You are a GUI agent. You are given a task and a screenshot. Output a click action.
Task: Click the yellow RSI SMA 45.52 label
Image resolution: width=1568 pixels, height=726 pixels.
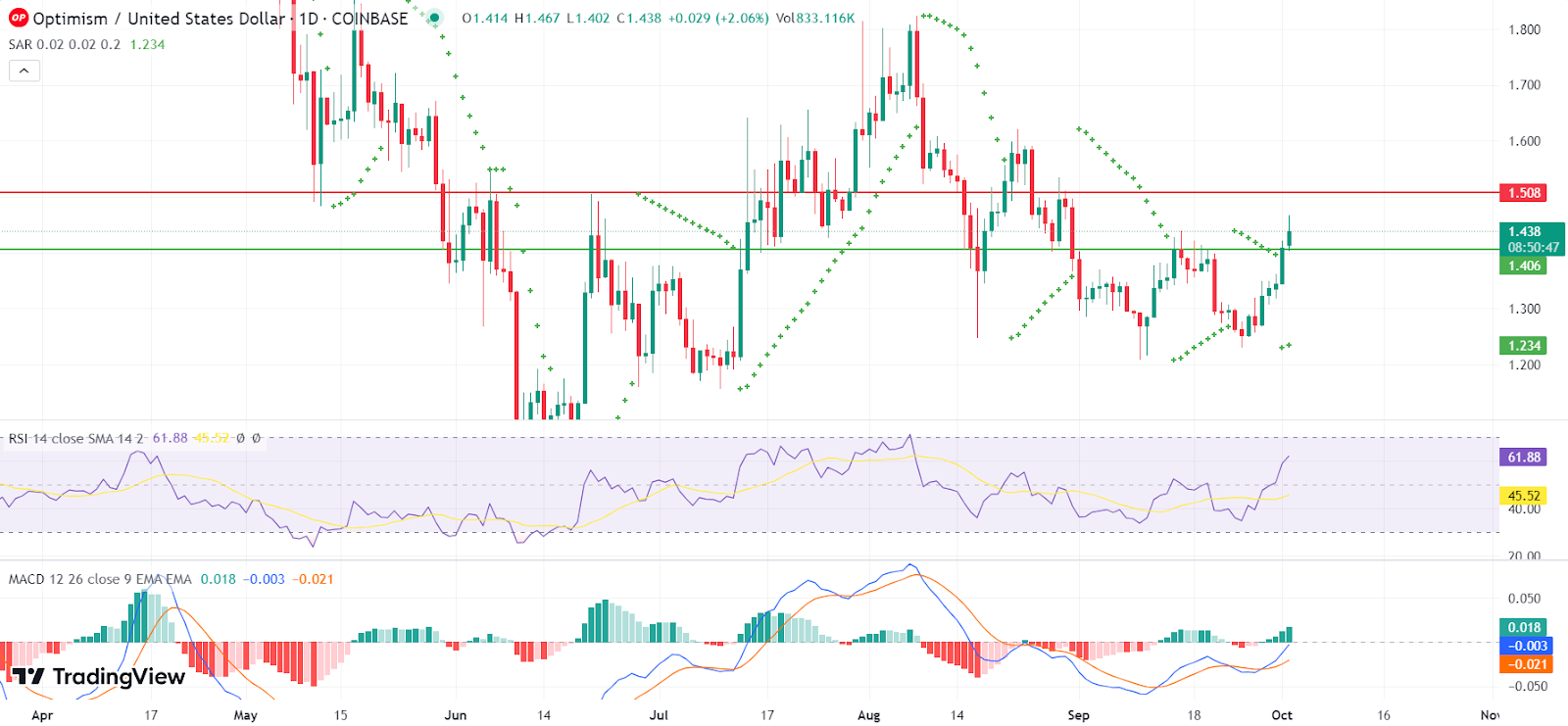(x=1523, y=496)
